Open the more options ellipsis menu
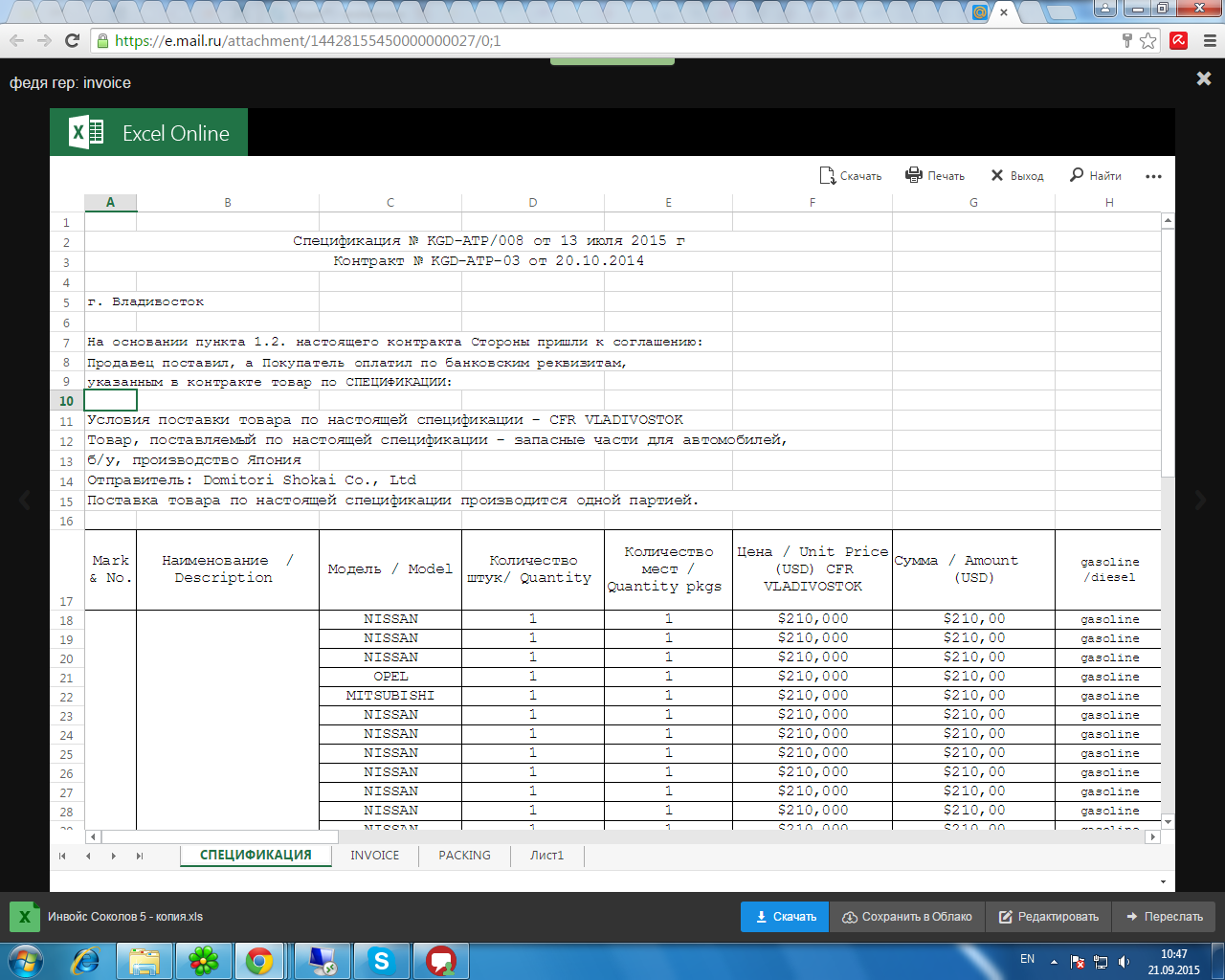 1153,176
